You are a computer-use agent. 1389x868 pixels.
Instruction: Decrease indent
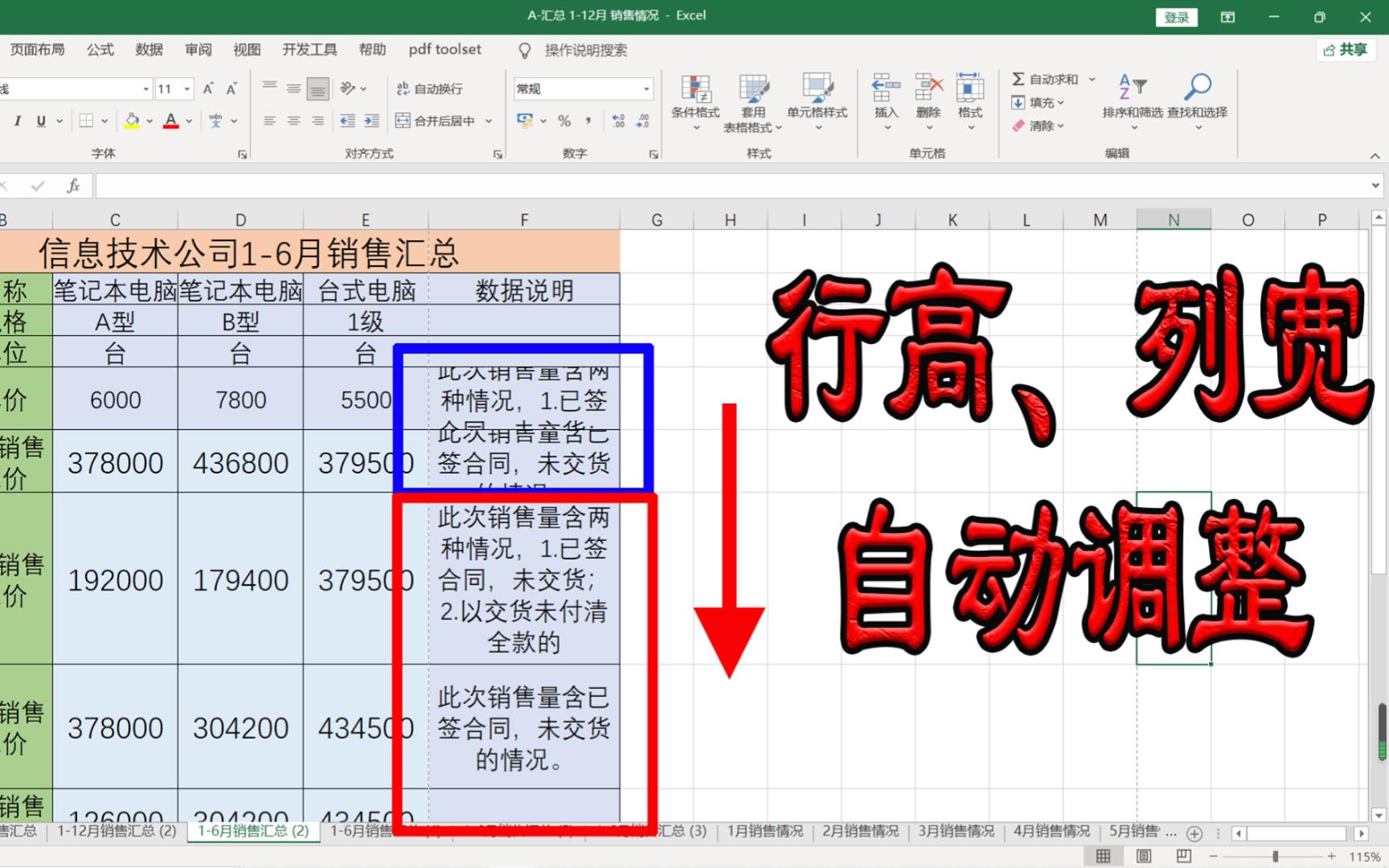(347, 121)
